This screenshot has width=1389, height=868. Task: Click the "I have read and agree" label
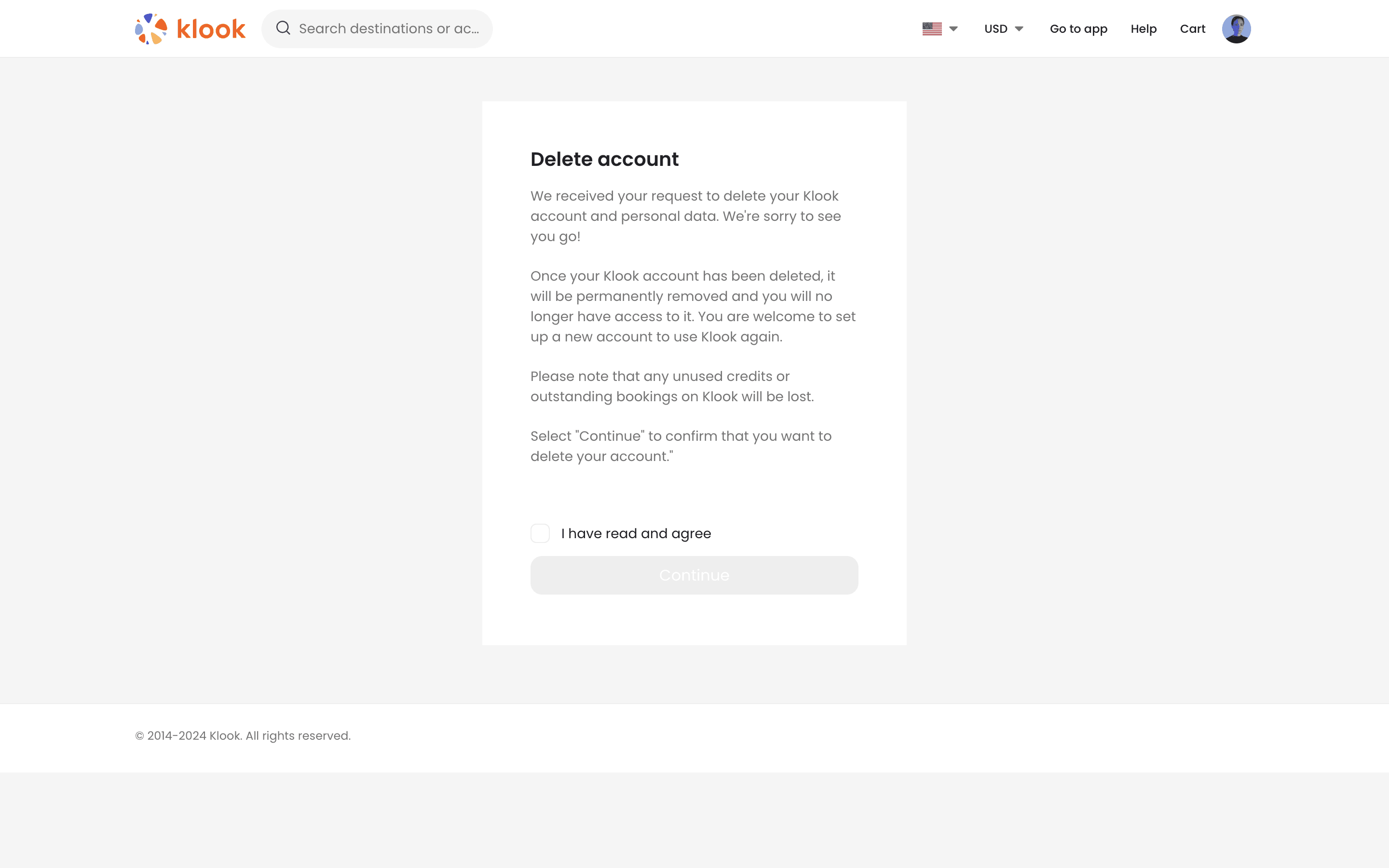[636, 533]
